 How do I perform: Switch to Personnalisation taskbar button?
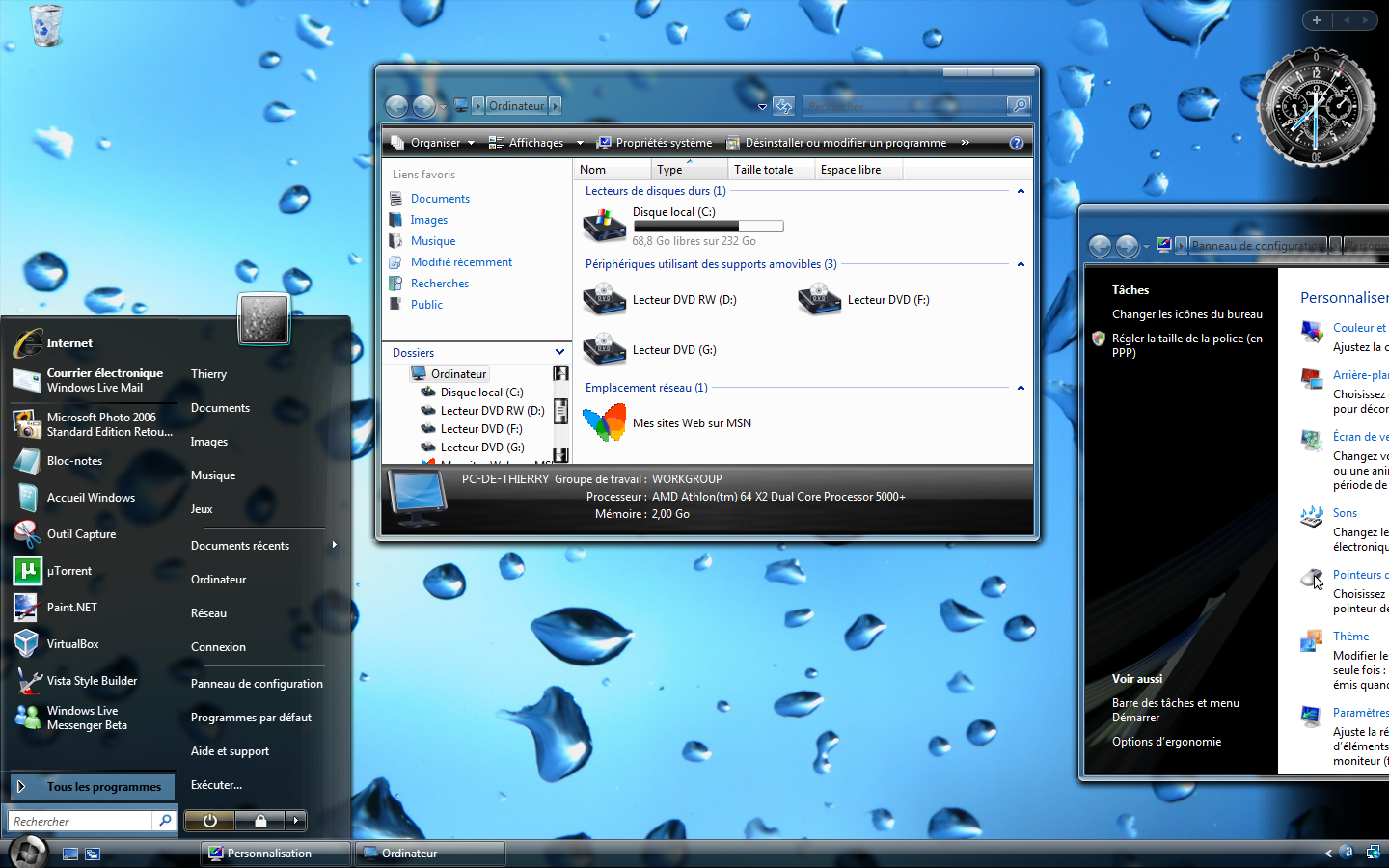(276, 854)
